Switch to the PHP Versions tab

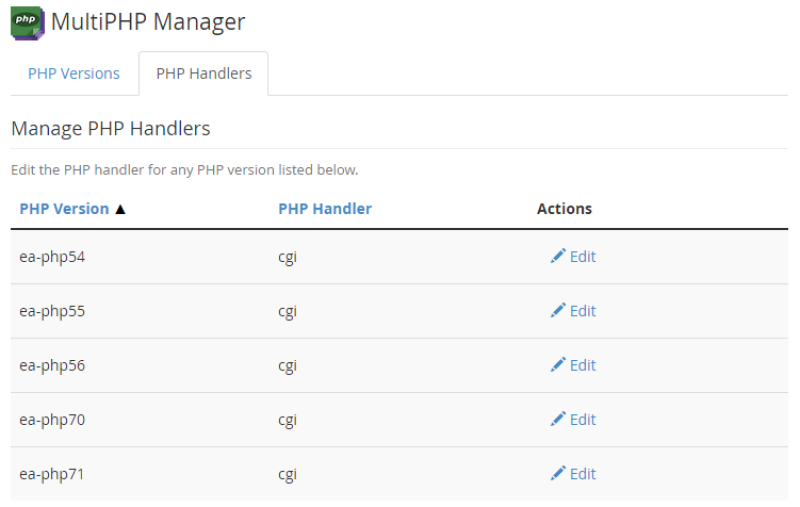74,73
